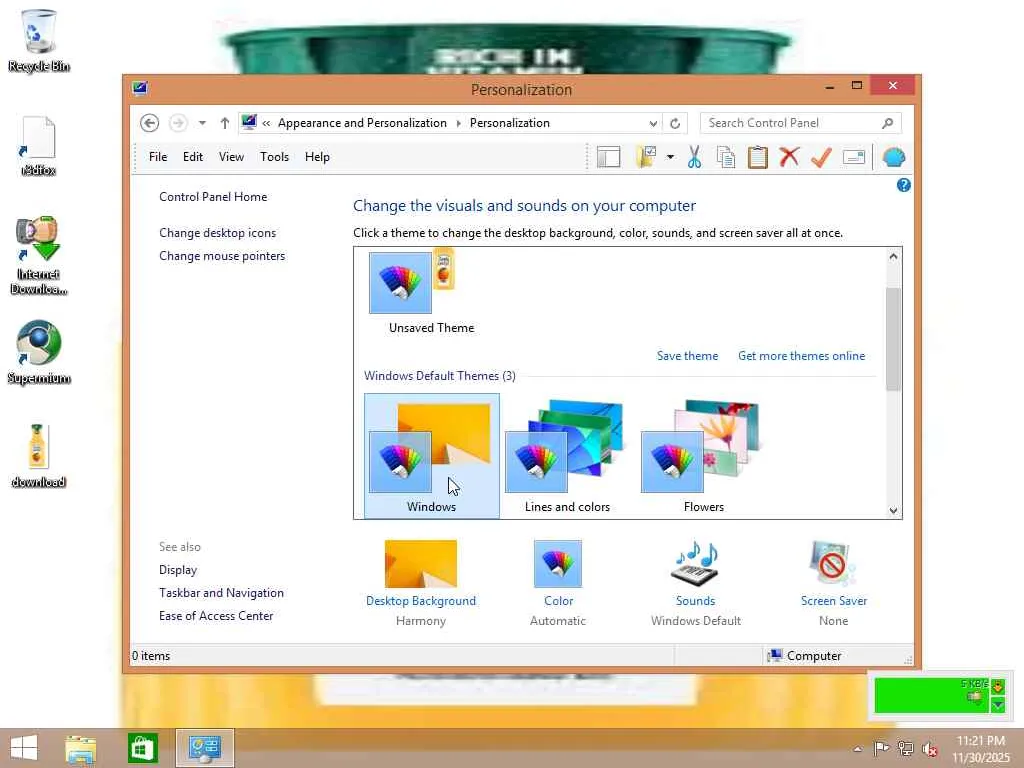Click the network tray icon

(905, 748)
